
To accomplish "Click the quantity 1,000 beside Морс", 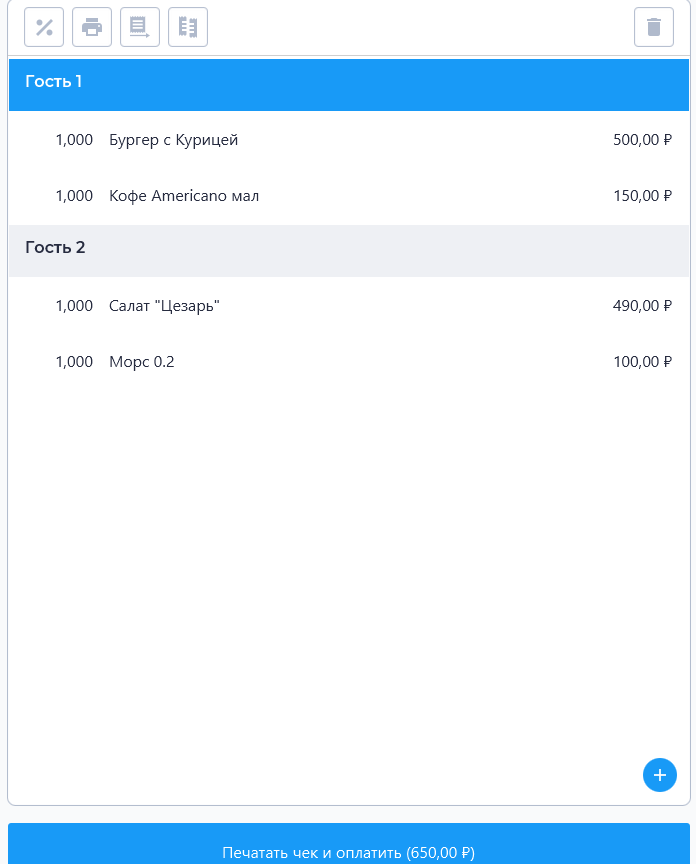I will (x=74, y=362).
